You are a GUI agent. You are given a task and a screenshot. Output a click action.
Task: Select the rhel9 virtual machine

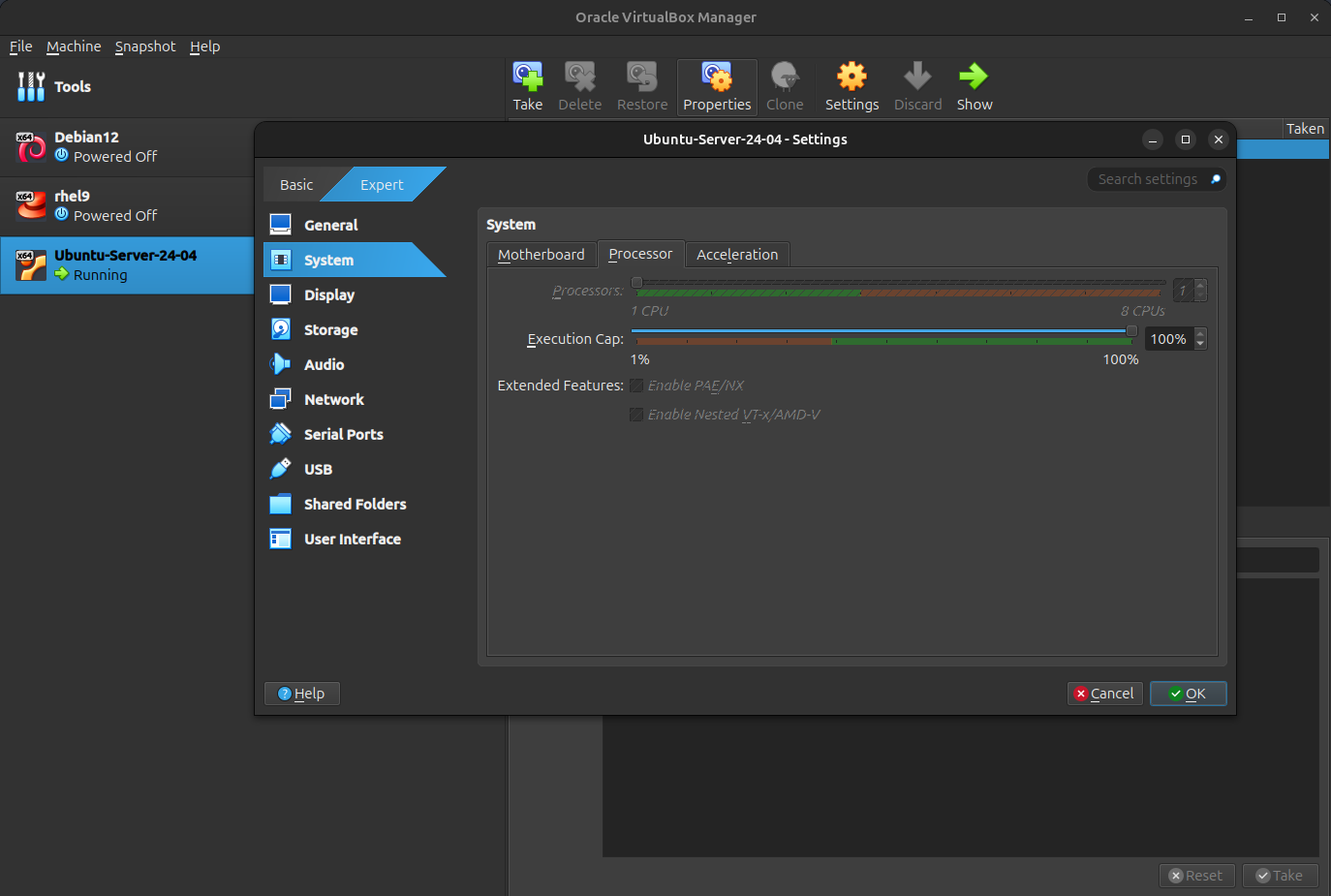[127, 206]
